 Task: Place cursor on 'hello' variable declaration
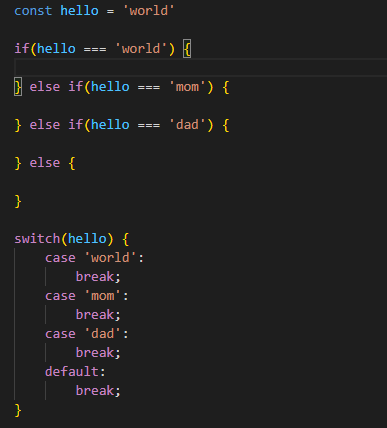tap(79, 11)
